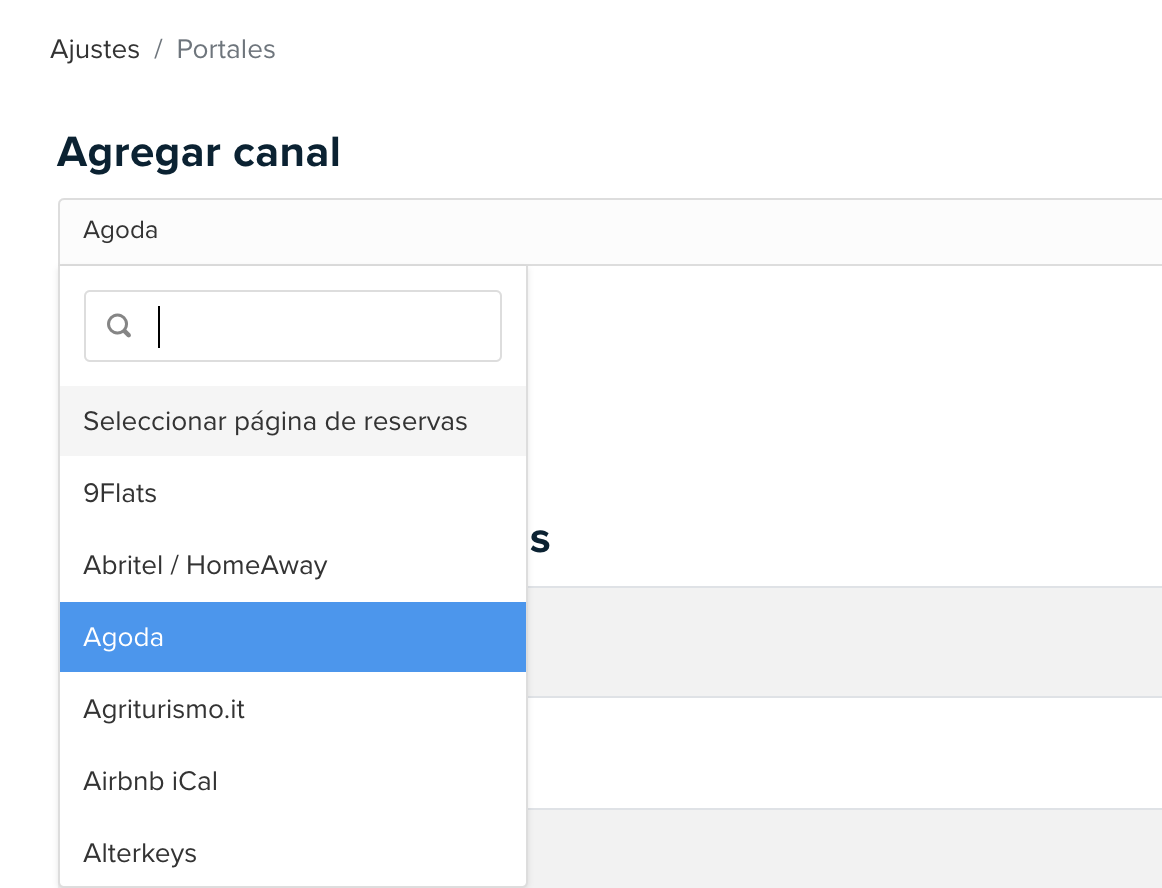Image resolution: width=1162 pixels, height=888 pixels.
Task: Select the Alterkeys channel entry
Action: point(293,853)
